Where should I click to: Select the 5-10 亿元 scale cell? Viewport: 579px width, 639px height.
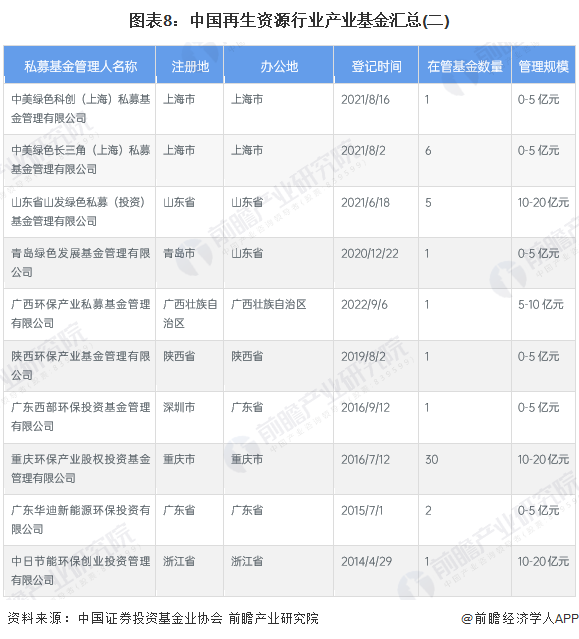[543, 315]
